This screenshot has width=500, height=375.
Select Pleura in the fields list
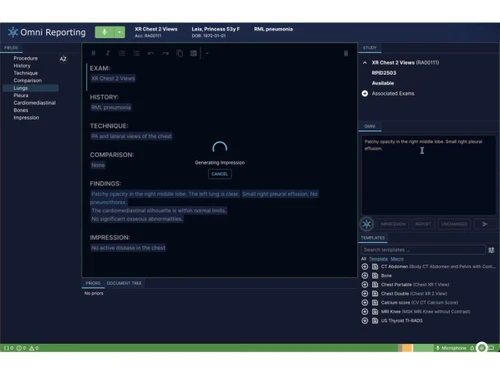pos(21,95)
